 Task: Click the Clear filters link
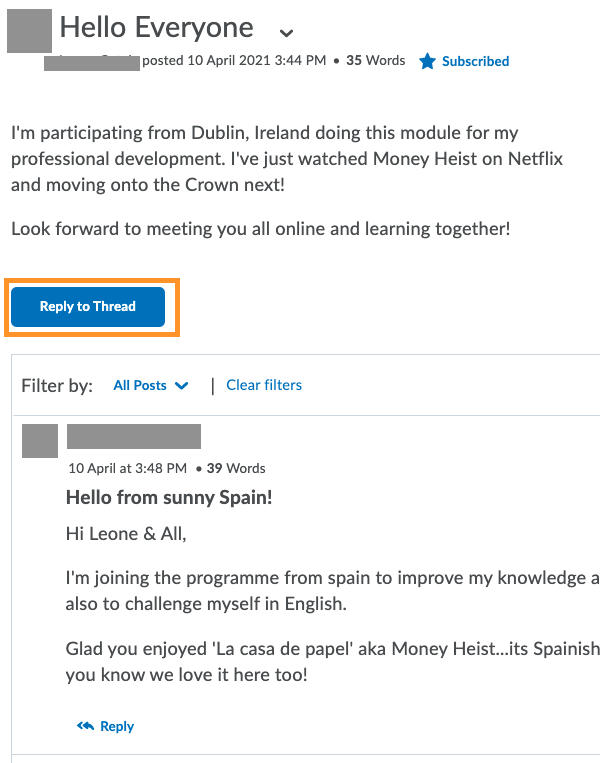[264, 385]
